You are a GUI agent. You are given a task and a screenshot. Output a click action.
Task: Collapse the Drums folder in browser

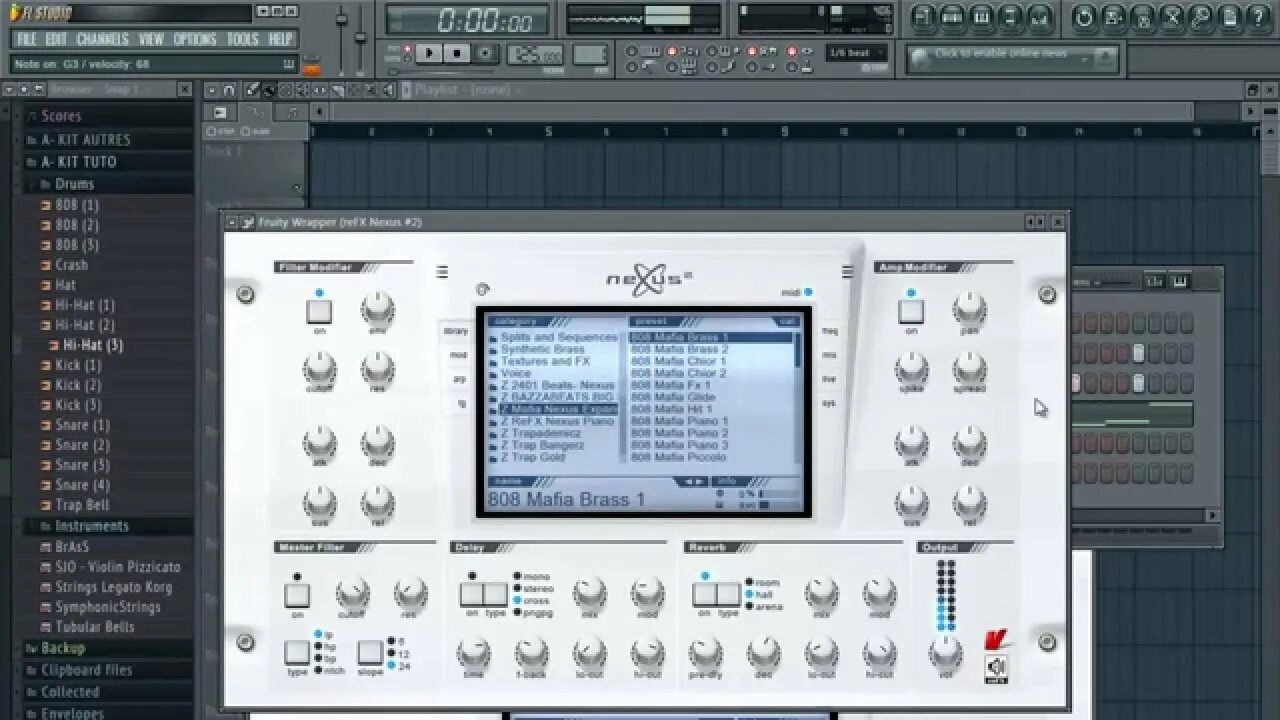click(x=74, y=184)
